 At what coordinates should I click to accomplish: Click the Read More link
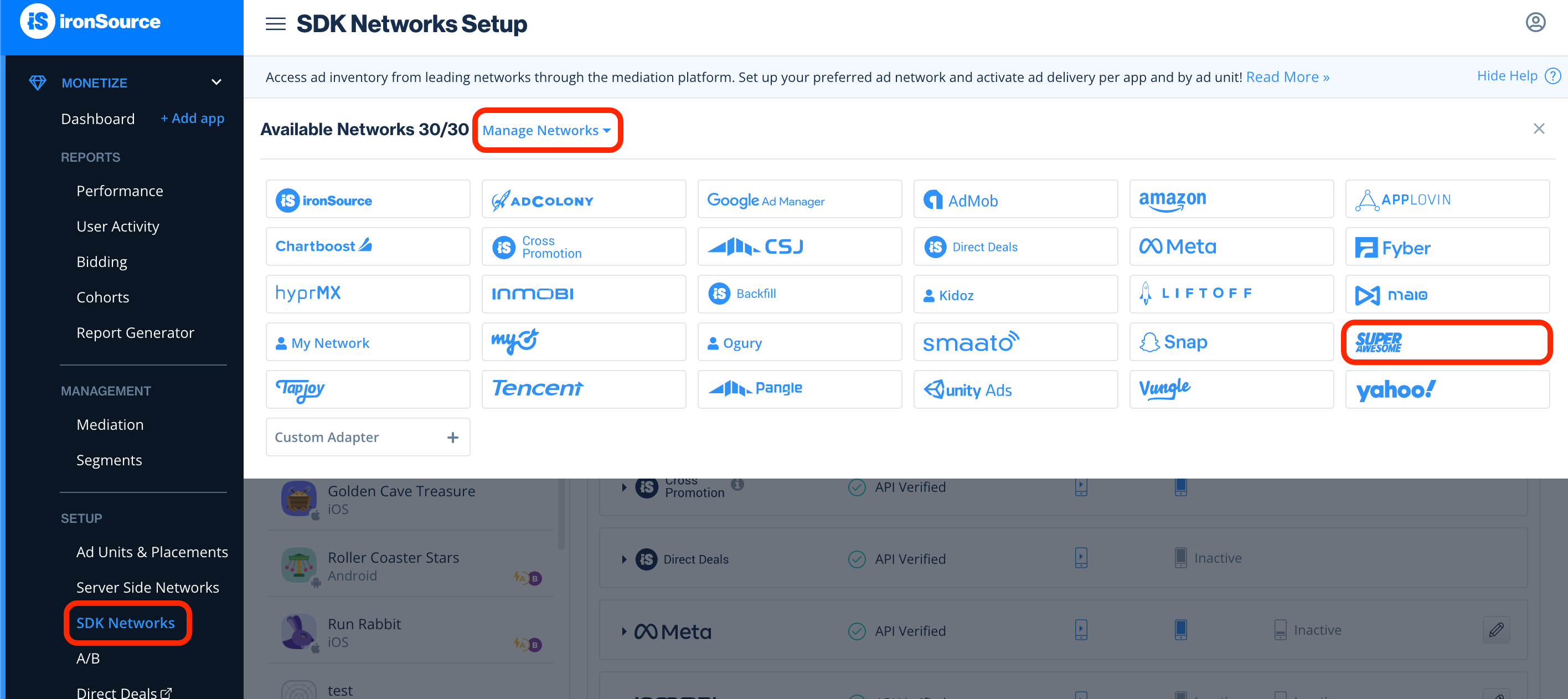(x=1287, y=78)
